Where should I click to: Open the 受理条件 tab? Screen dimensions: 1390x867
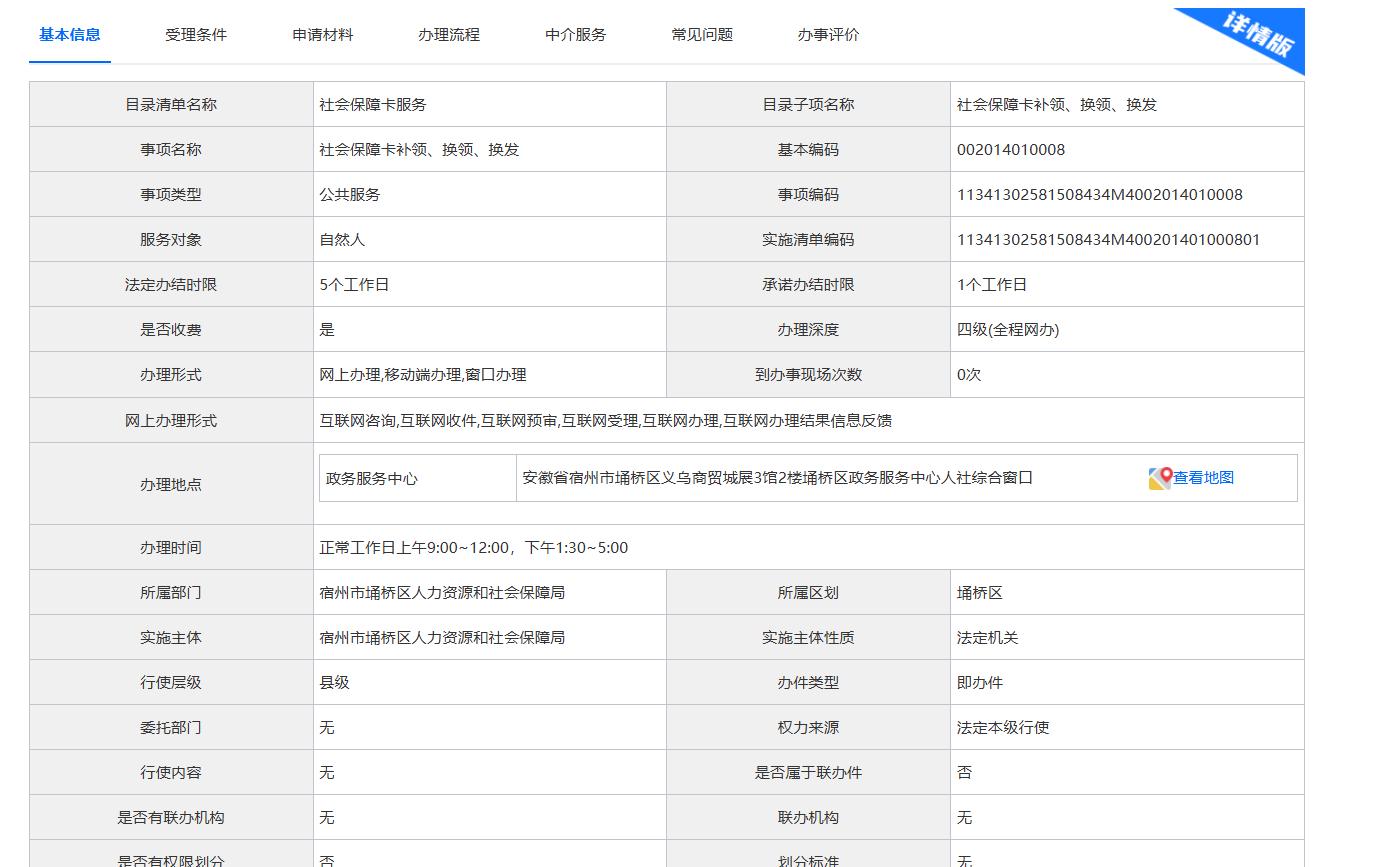[196, 35]
